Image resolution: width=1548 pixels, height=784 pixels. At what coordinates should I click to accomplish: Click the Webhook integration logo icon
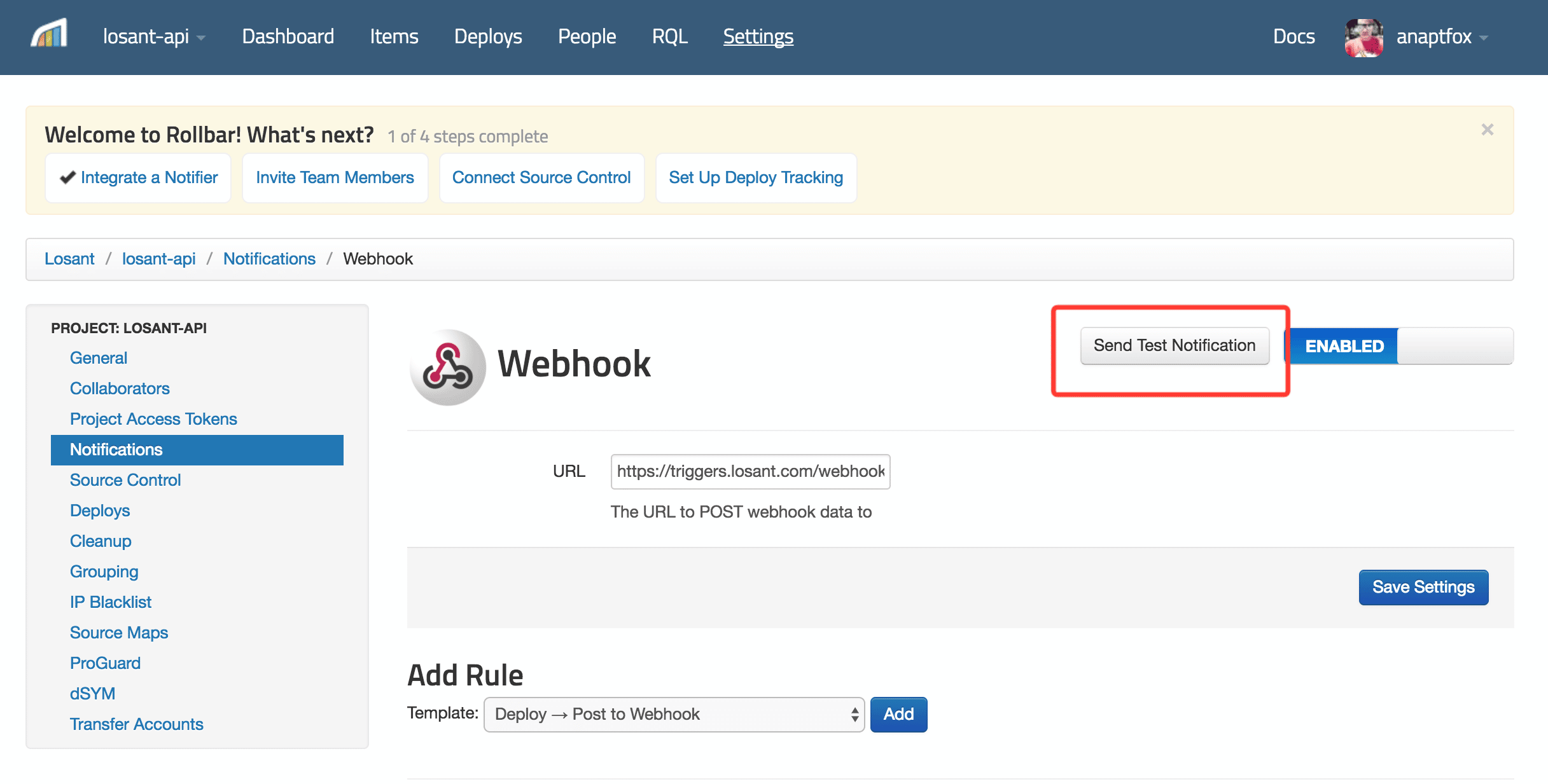(448, 367)
